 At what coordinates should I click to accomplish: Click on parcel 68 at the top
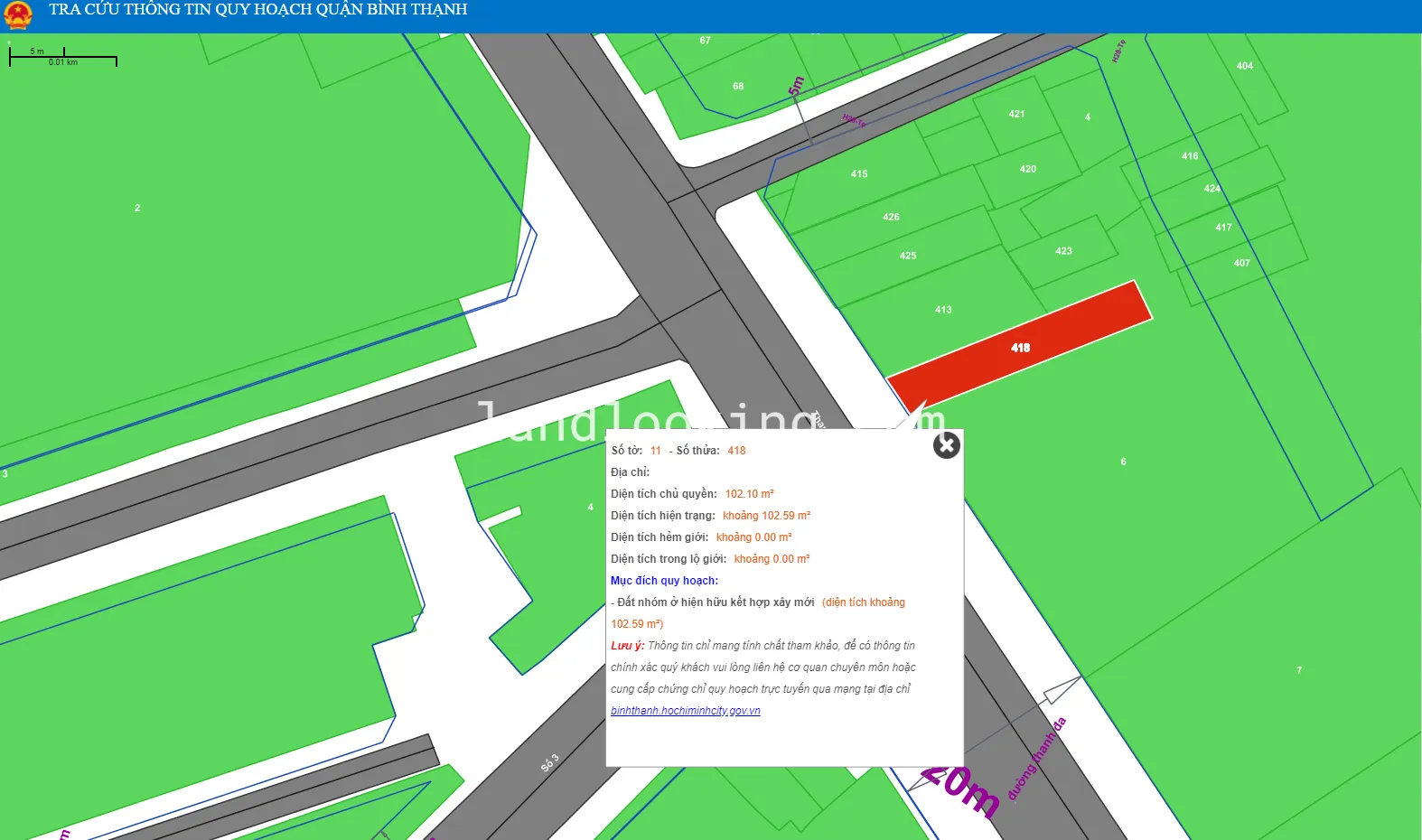coord(738,87)
